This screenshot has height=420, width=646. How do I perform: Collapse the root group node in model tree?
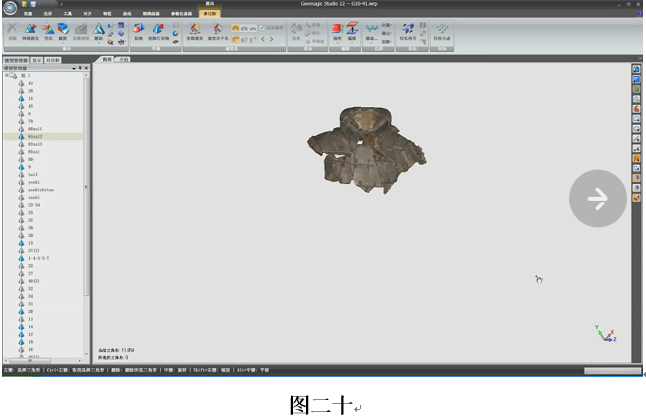pos(7,75)
